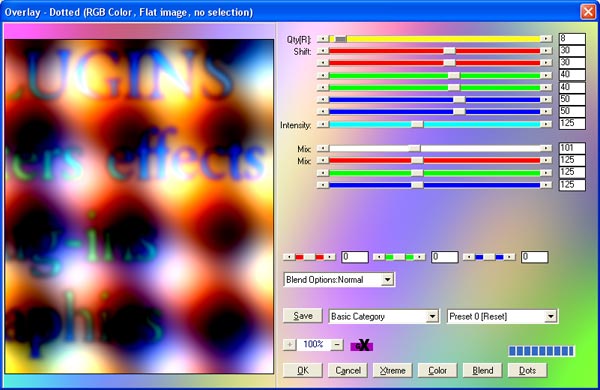This screenshot has height=390, width=600.
Task: Confirm with the OK button
Action: tap(303, 370)
